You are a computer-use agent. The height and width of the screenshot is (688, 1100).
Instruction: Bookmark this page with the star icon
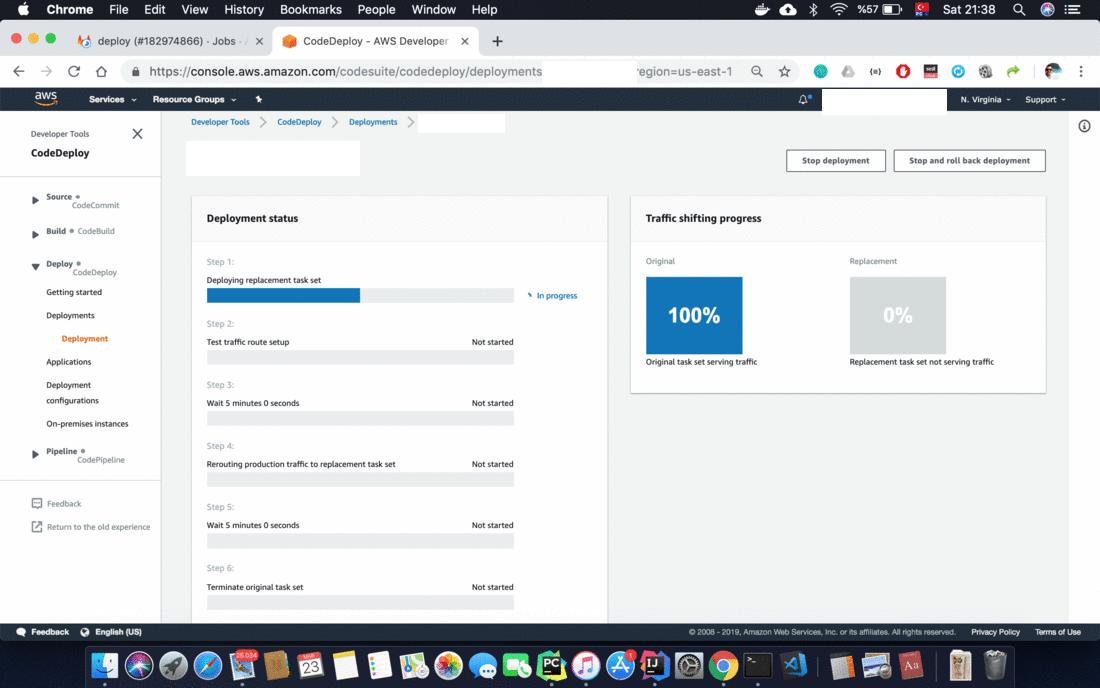[x=784, y=72]
